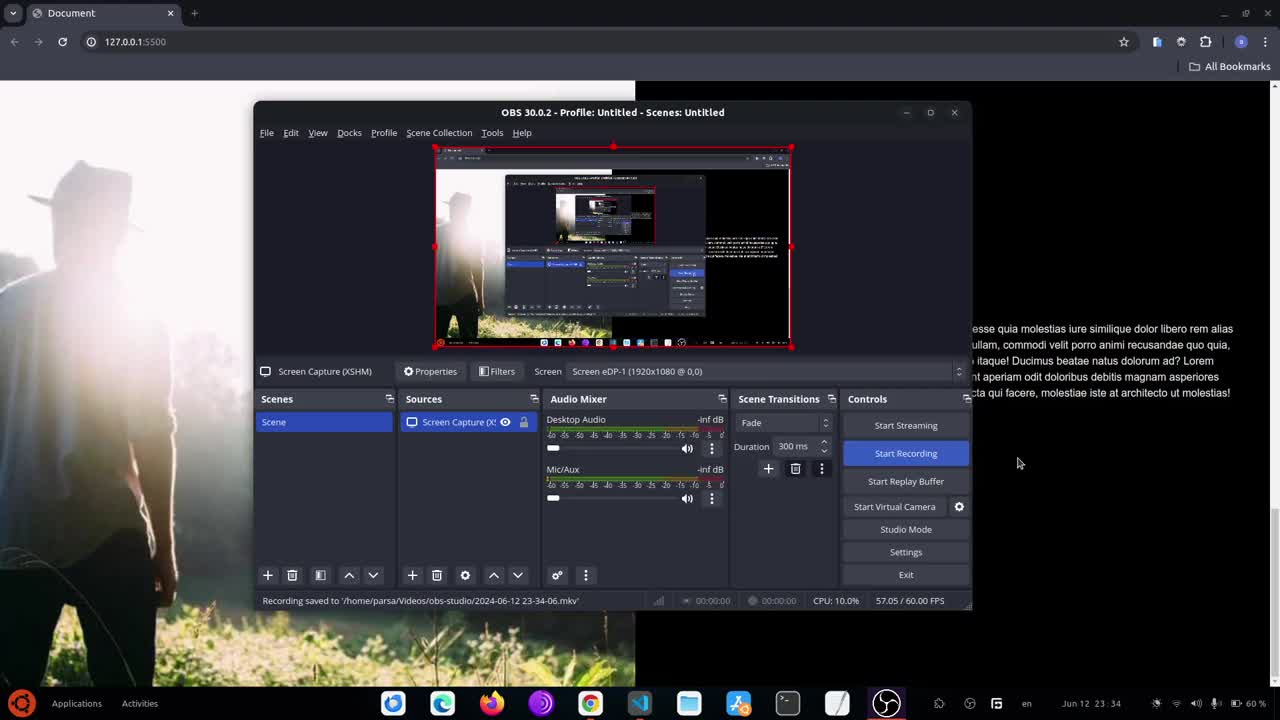This screenshot has height=720, width=1280.
Task: Click the Studio Mode button
Action: 905,530
